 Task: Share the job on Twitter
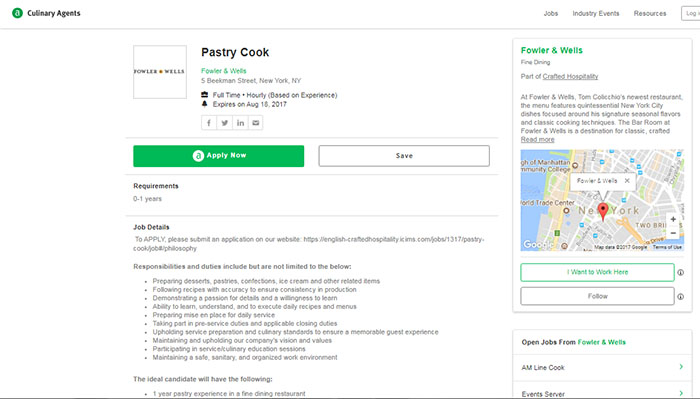coord(225,123)
